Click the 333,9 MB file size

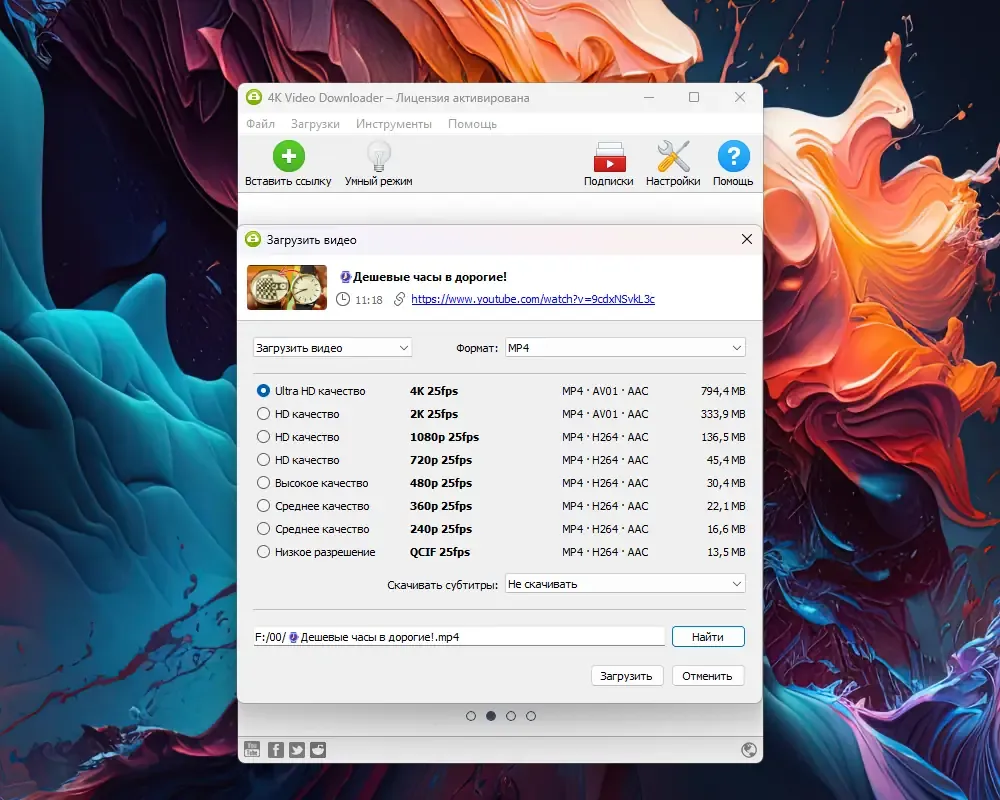(723, 413)
